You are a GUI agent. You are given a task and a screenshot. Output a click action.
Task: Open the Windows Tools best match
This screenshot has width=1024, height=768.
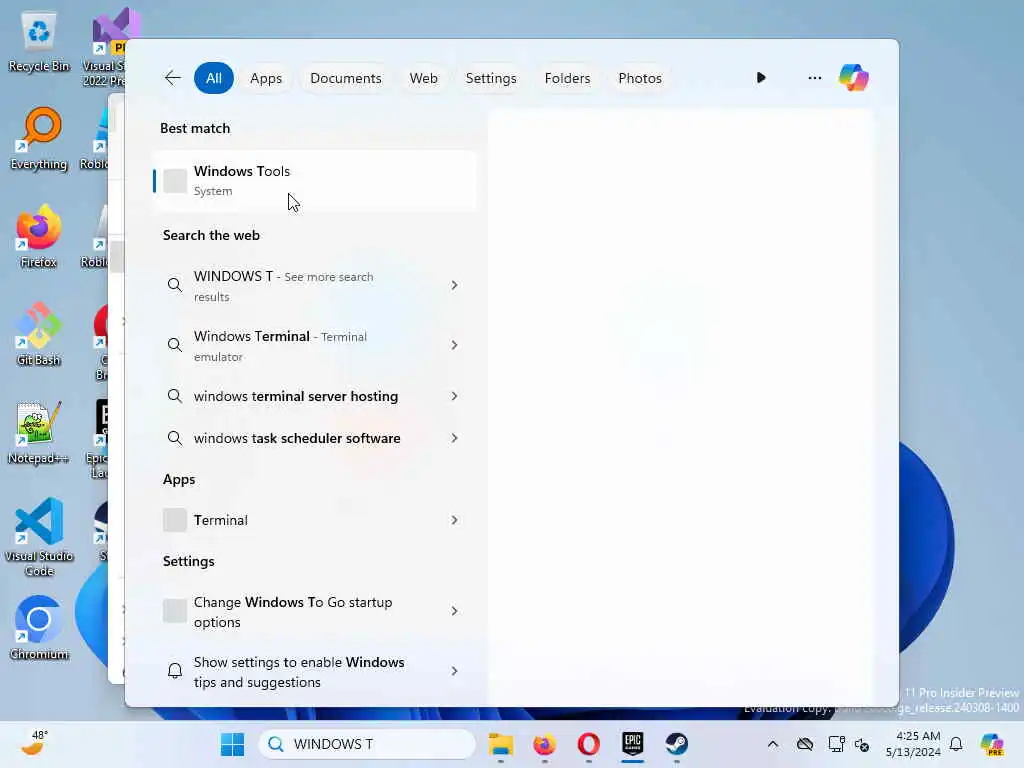315,181
